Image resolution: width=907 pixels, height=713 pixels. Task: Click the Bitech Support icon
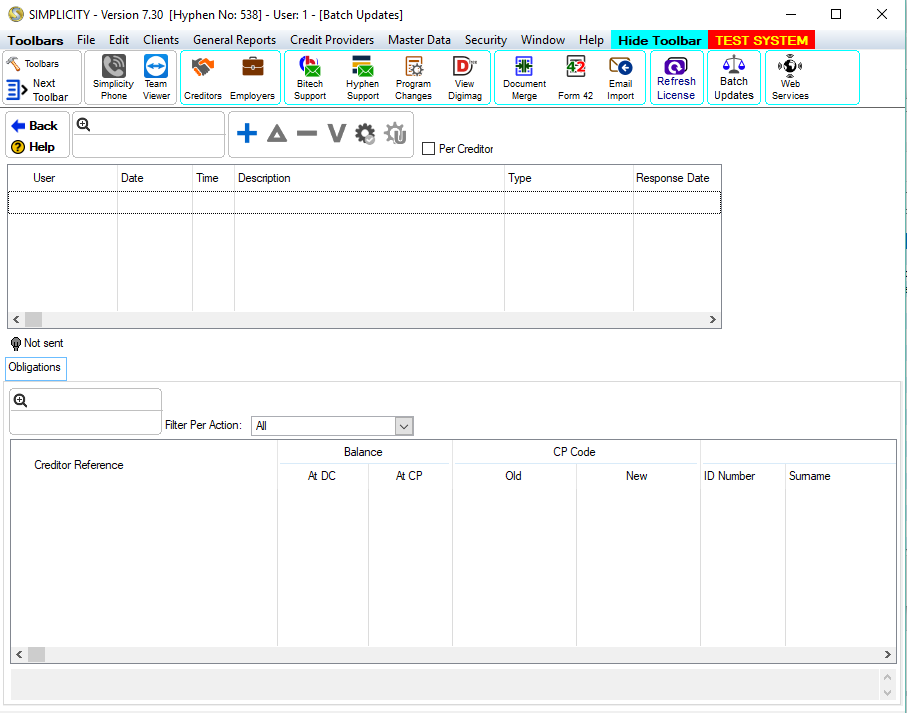(x=310, y=77)
